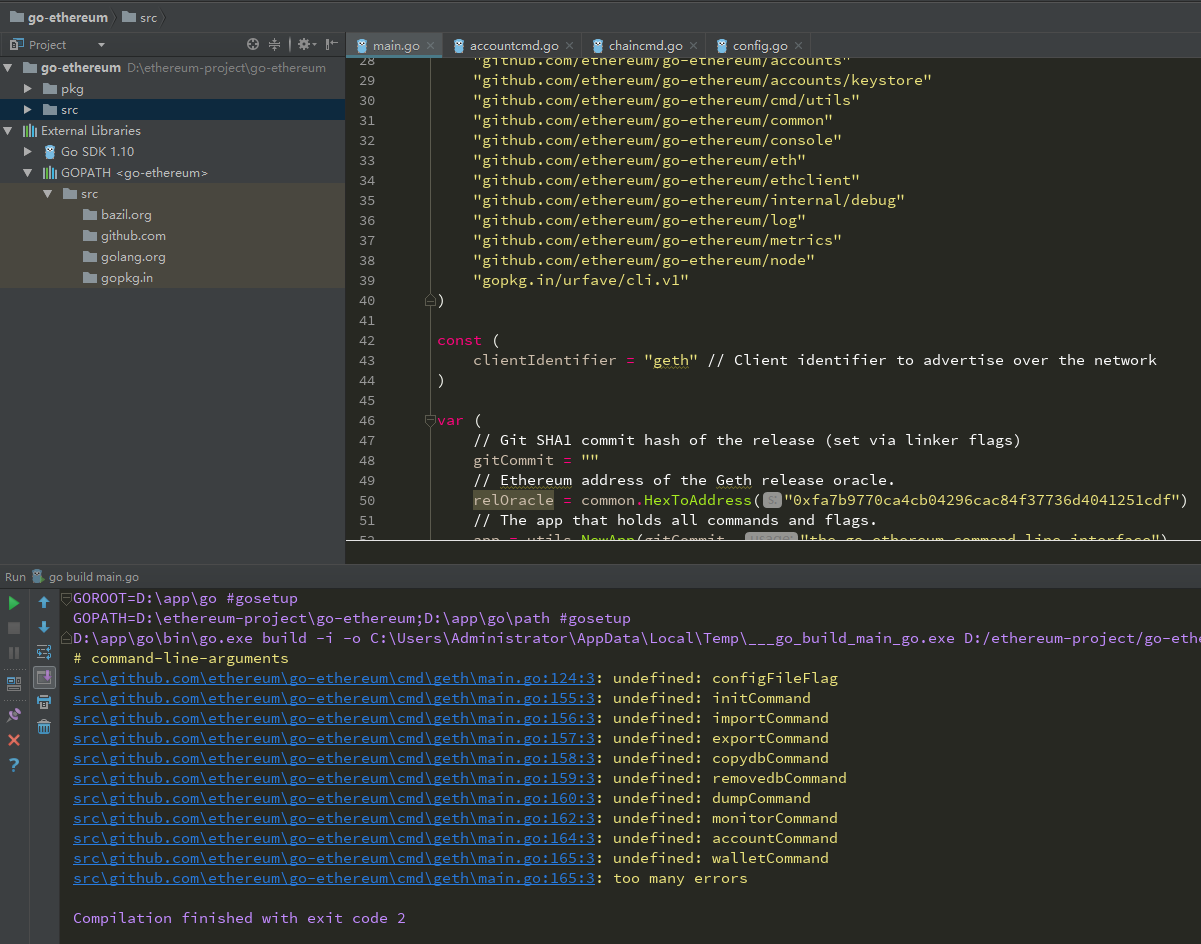Viewport: 1201px width, 944px height.
Task: Switch to the config.go tab
Action: click(x=760, y=46)
